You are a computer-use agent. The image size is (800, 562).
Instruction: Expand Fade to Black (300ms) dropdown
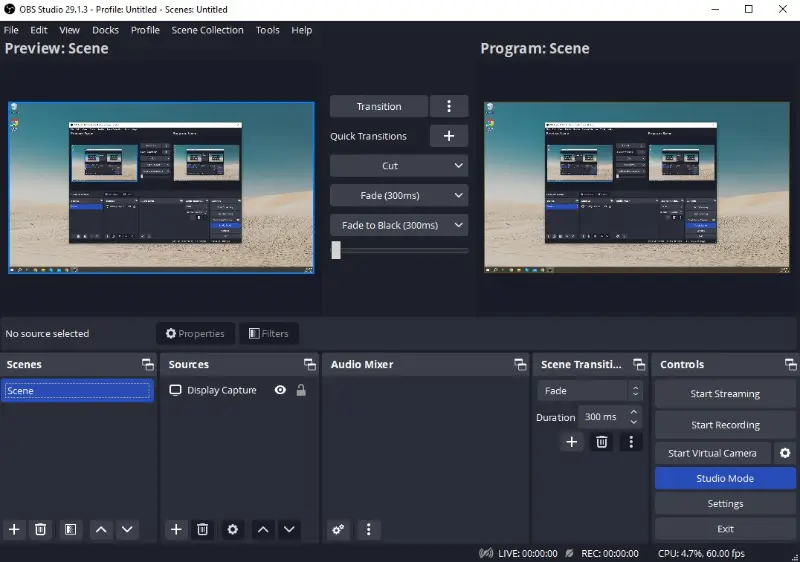[x=458, y=225]
